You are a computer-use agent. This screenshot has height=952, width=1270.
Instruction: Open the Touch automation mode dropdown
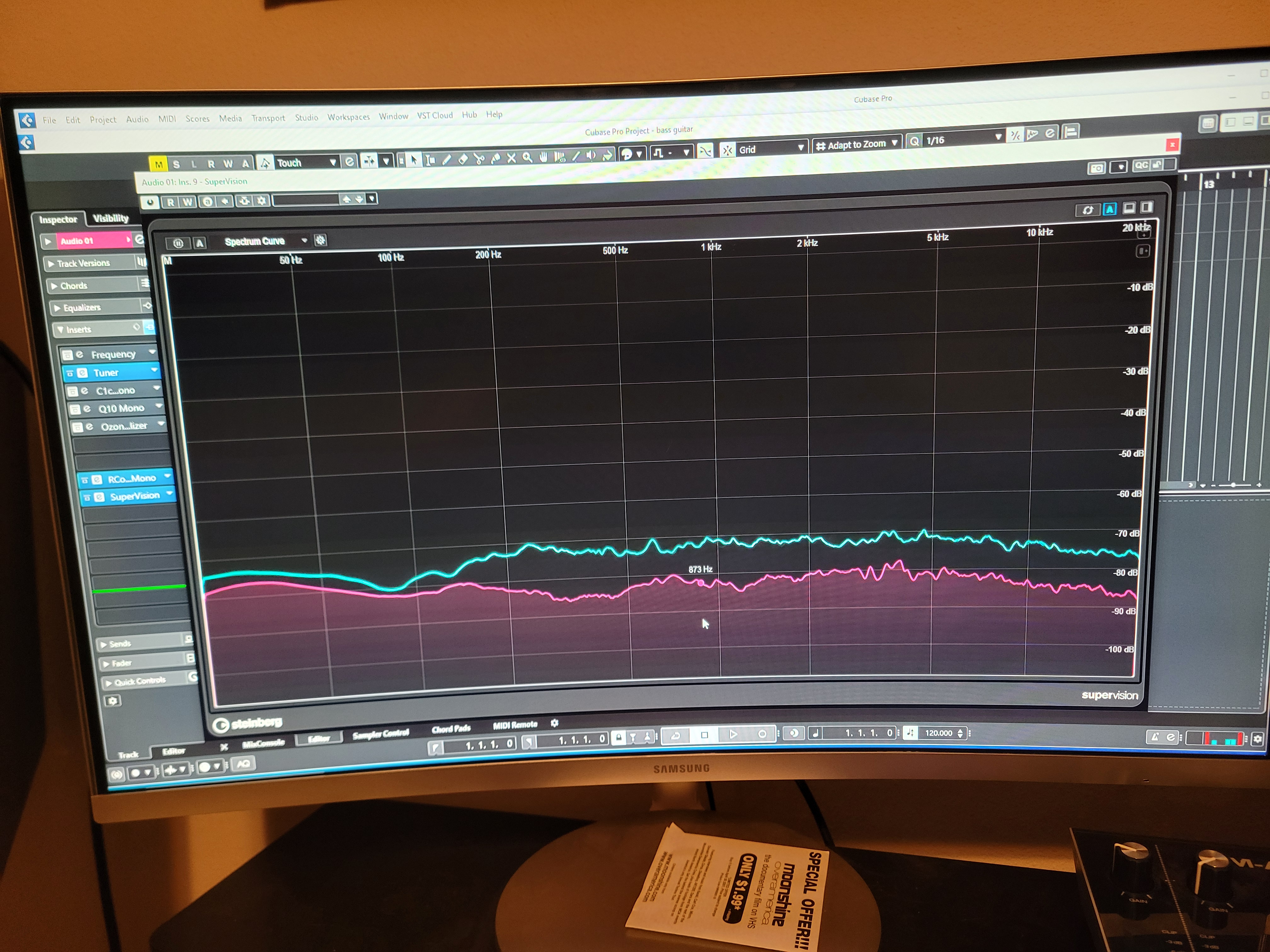pos(306,162)
